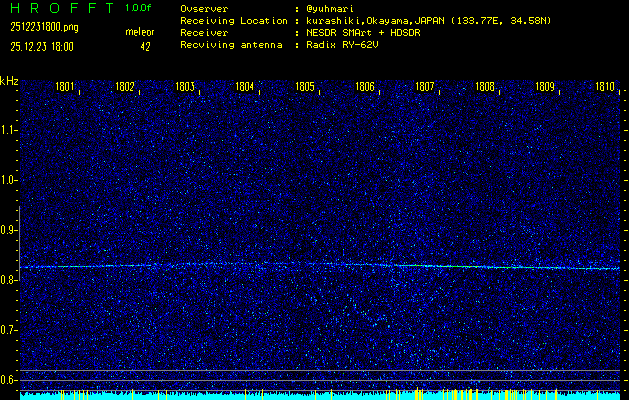Click the 0.8 kHz frequency label

point(9,280)
